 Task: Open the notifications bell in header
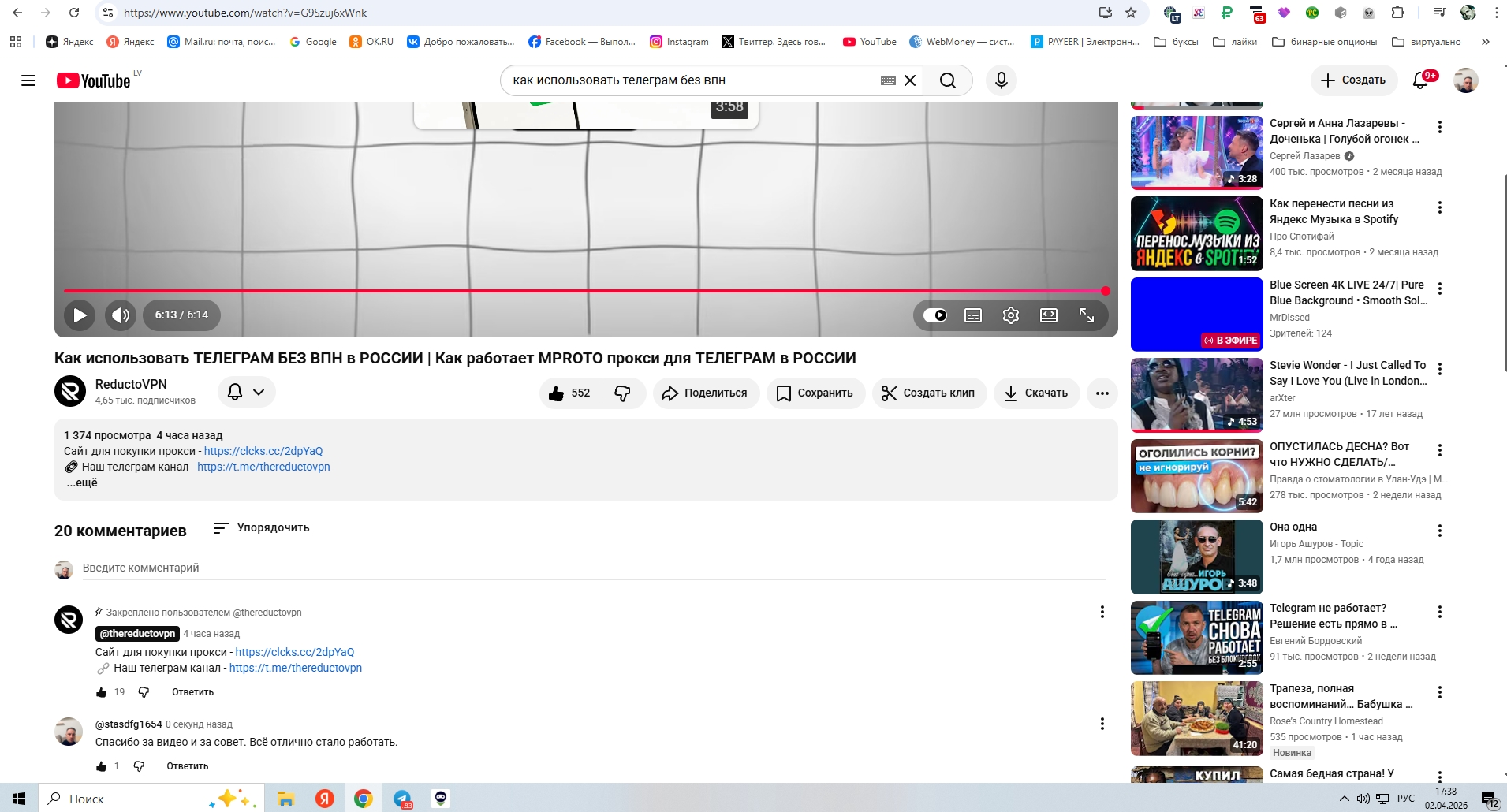(1421, 80)
